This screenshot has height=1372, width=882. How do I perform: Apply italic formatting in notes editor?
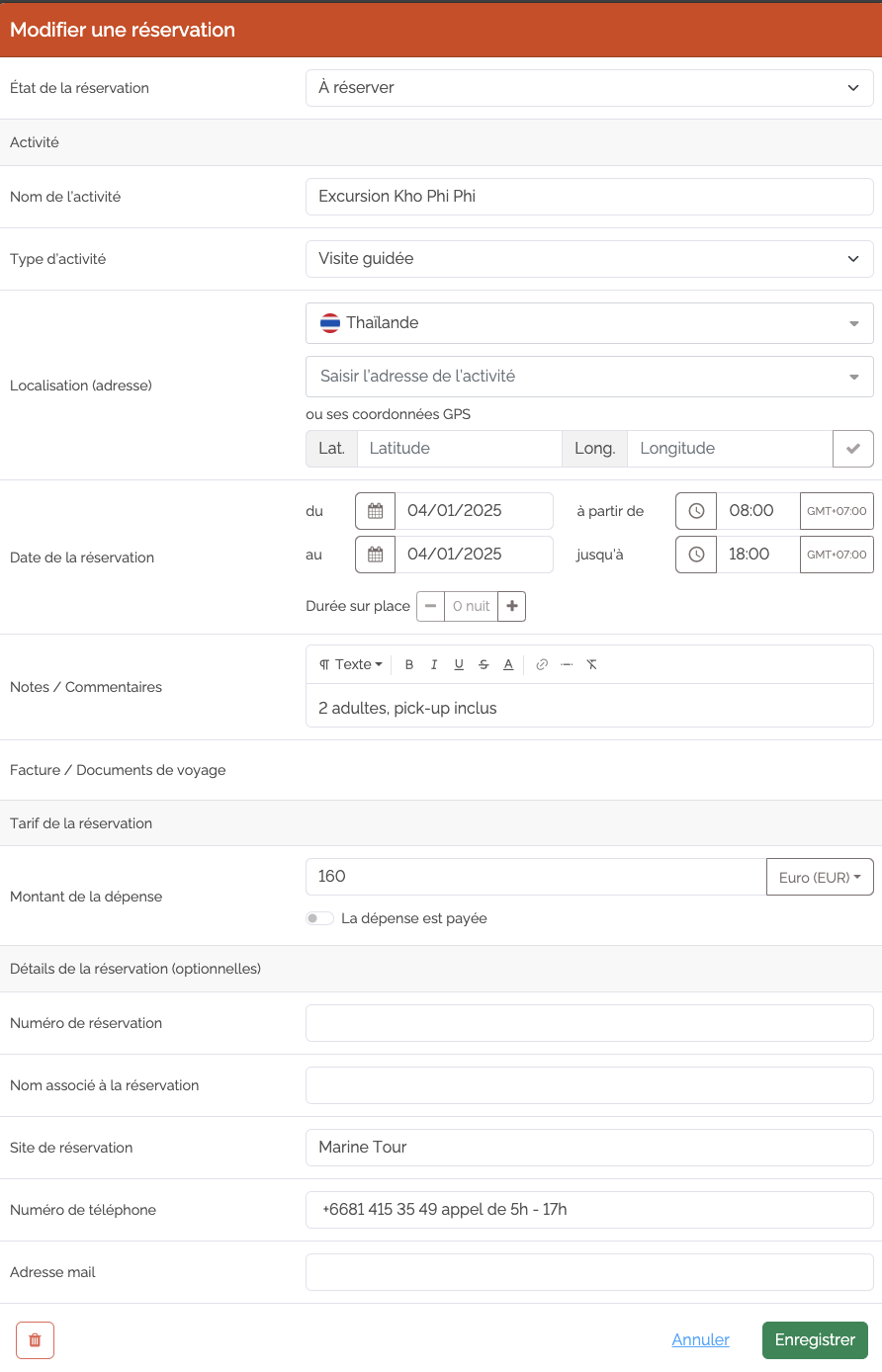pos(434,664)
